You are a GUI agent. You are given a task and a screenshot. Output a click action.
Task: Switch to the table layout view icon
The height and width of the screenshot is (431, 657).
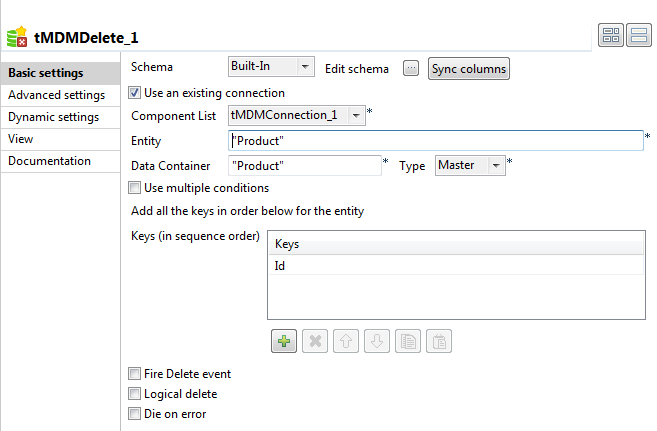[x=611, y=36]
